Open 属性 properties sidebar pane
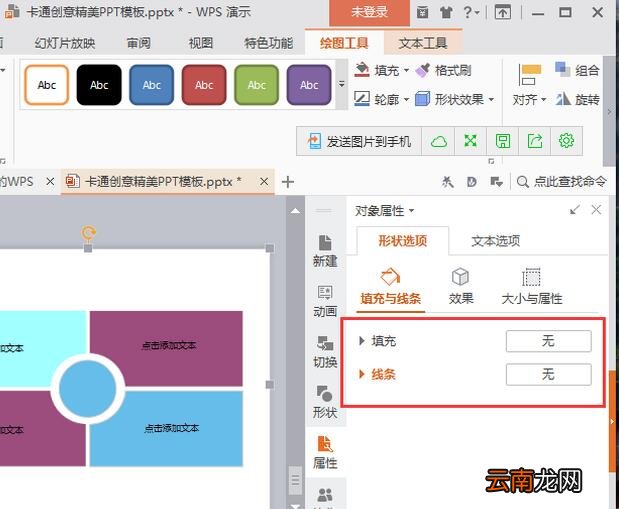 [325, 453]
